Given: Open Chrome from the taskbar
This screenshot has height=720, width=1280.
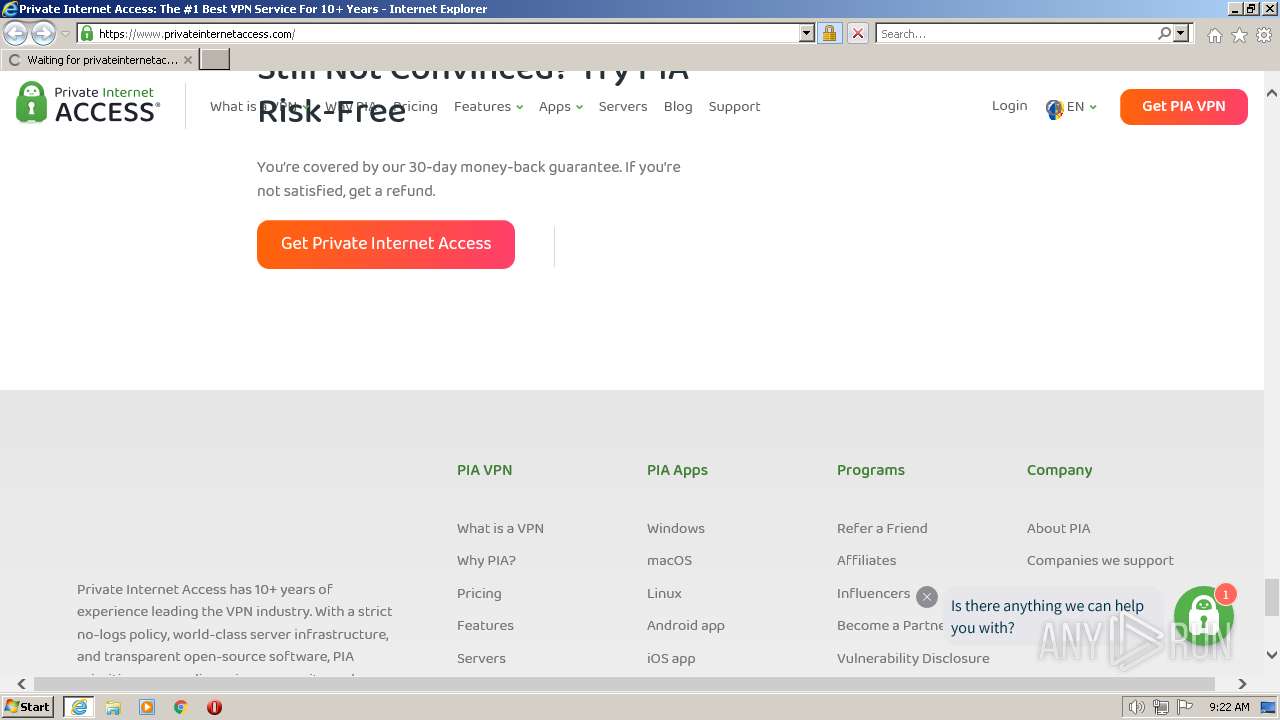Looking at the screenshot, I should click(x=181, y=707).
